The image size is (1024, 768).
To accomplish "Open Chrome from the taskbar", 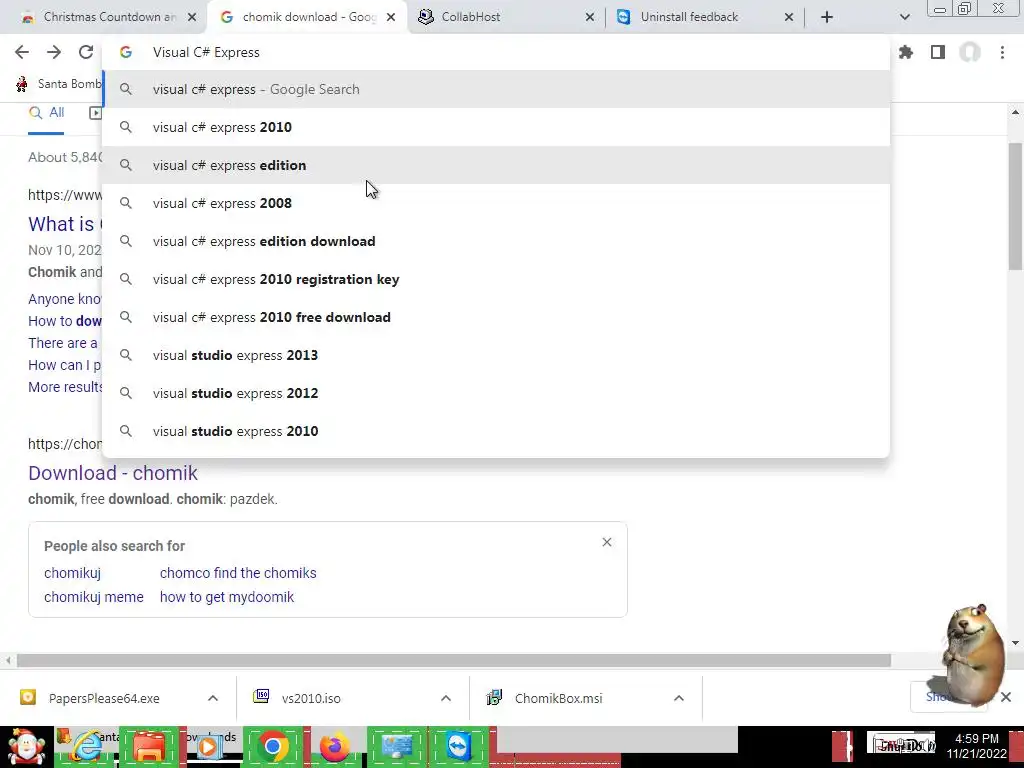I will 272,747.
